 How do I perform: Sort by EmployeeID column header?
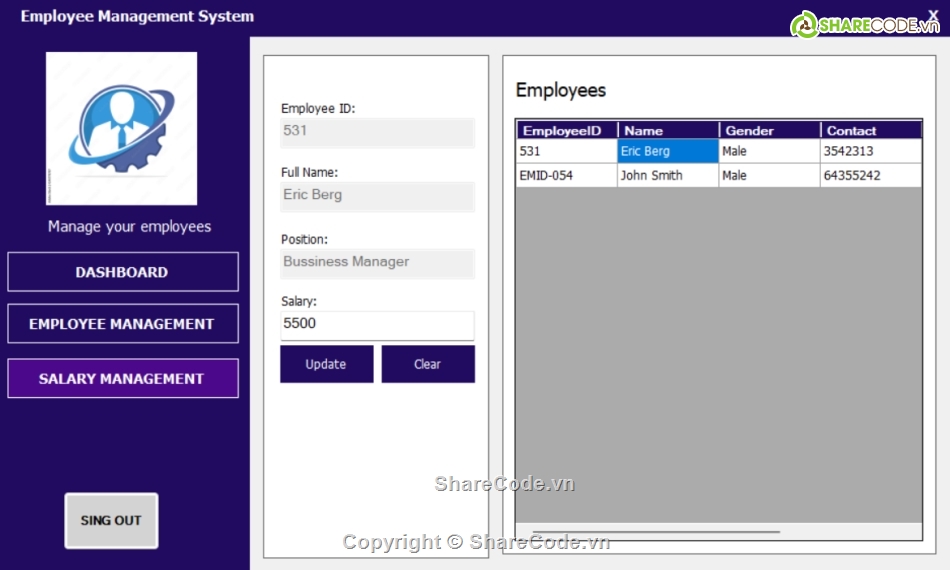point(566,130)
